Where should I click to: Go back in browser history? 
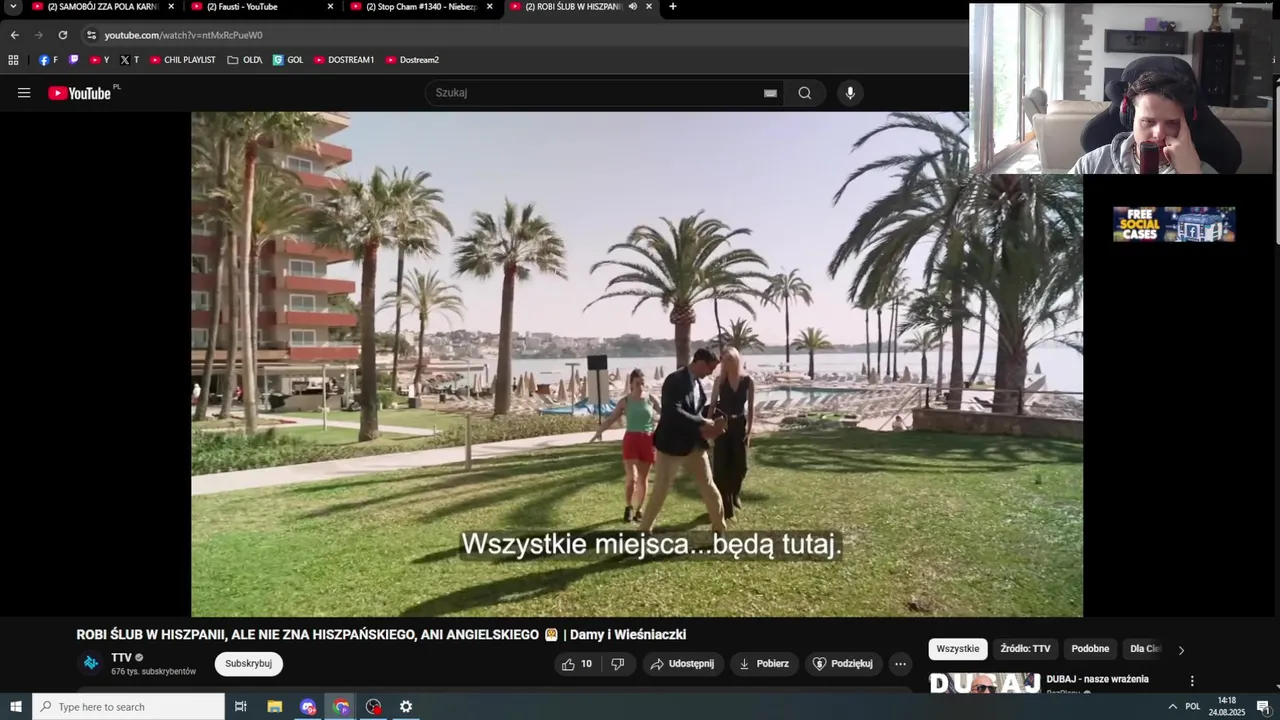pos(14,35)
